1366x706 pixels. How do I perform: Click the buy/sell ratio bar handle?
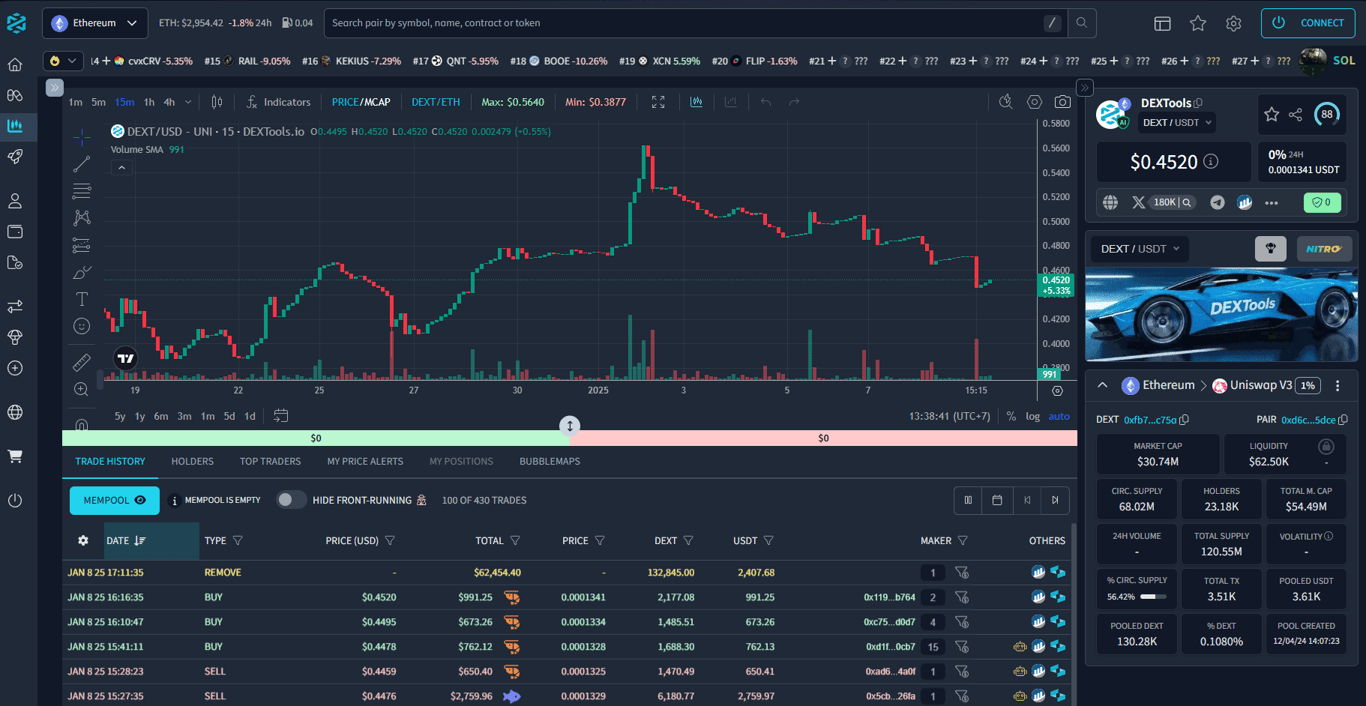(570, 426)
